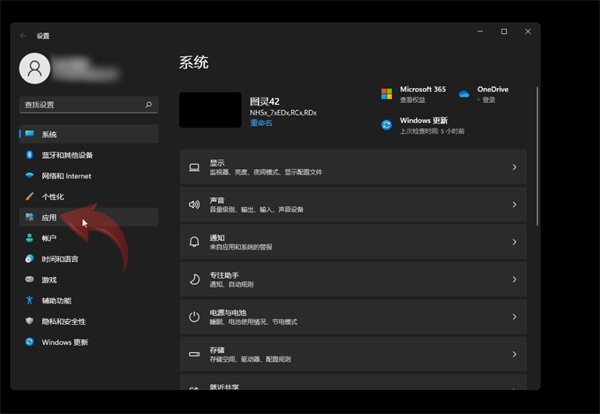
Task: Click the 隐私和安全性 shield icon
Action: (x=30, y=321)
